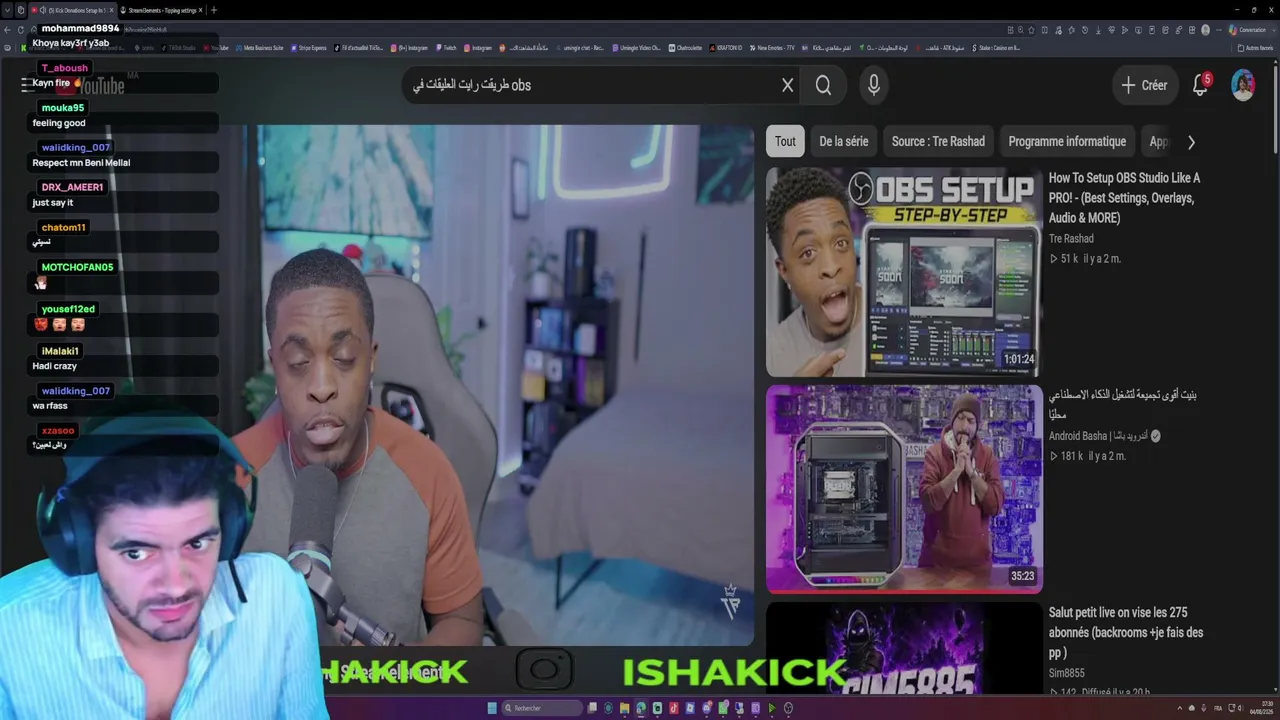
Task: Open the Edge browser in the taskbar
Action: click(x=641, y=708)
